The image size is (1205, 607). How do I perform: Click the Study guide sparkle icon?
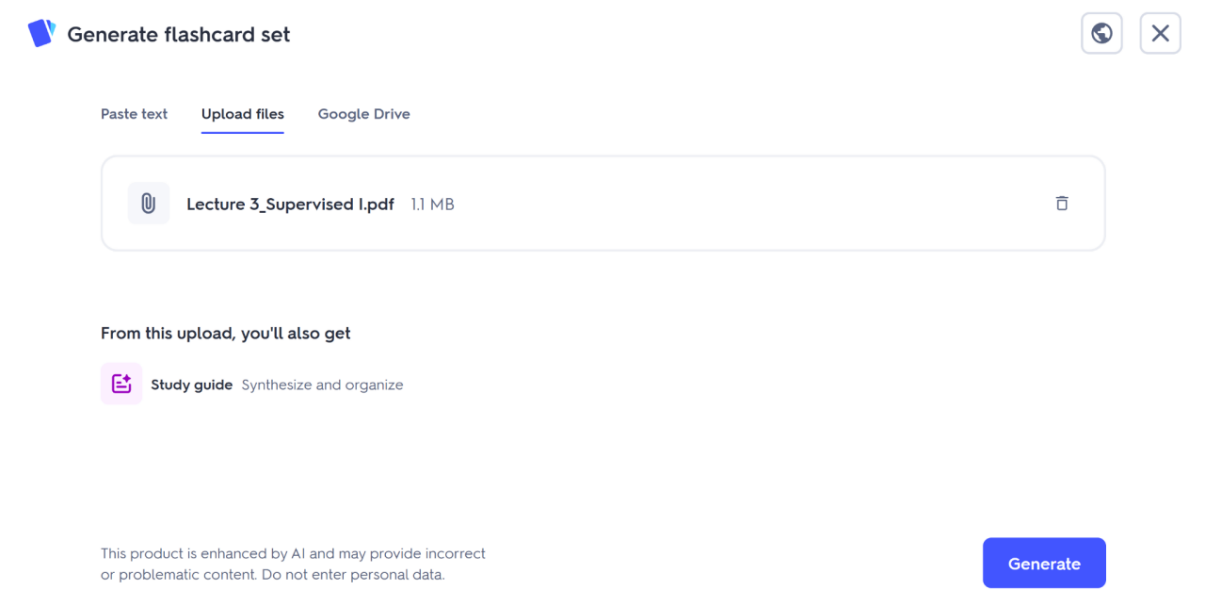coord(122,384)
